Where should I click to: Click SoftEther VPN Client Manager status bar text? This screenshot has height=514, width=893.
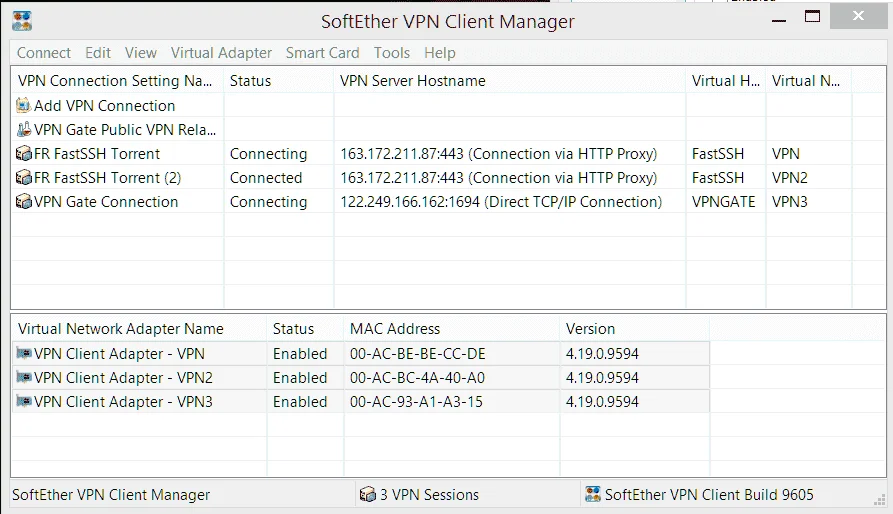click(111, 495)
